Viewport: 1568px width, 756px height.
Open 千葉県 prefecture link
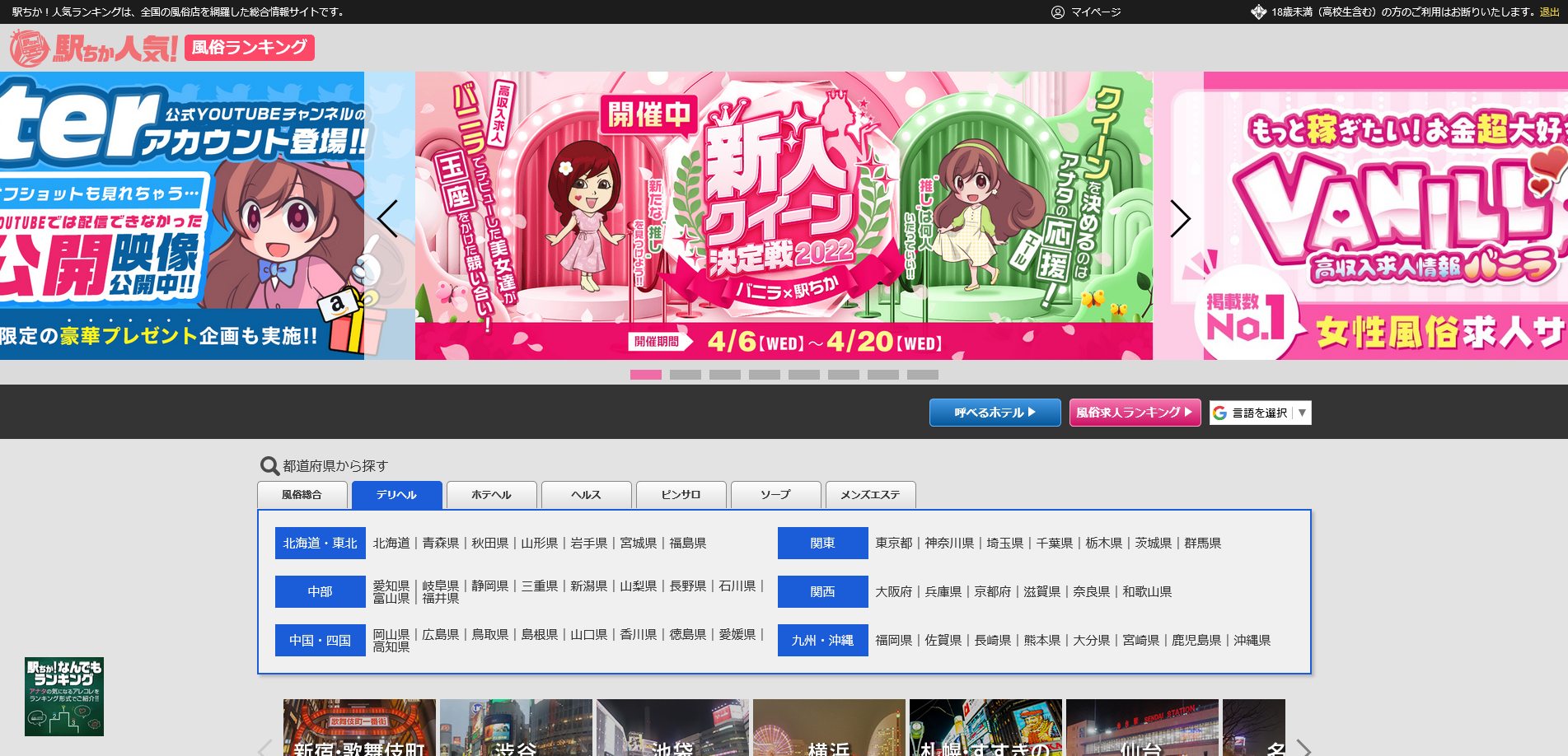[1055, 544]
